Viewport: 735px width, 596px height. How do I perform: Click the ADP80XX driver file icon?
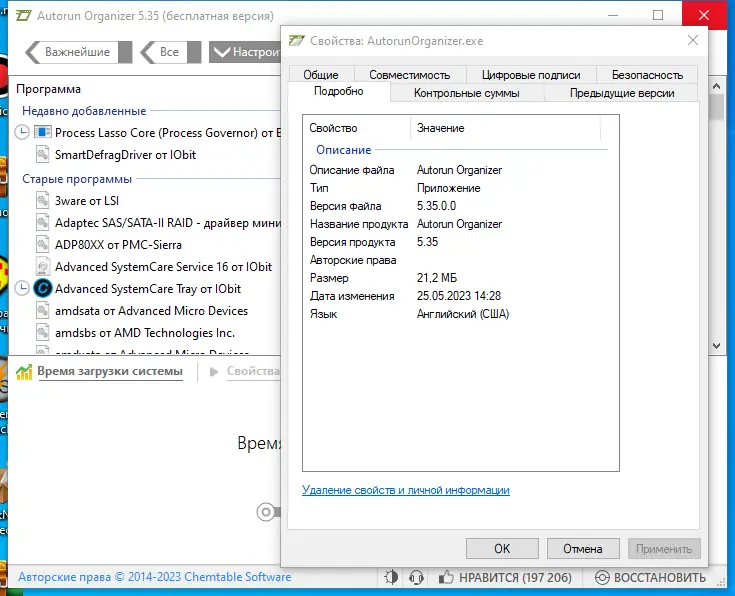(43, 245)
